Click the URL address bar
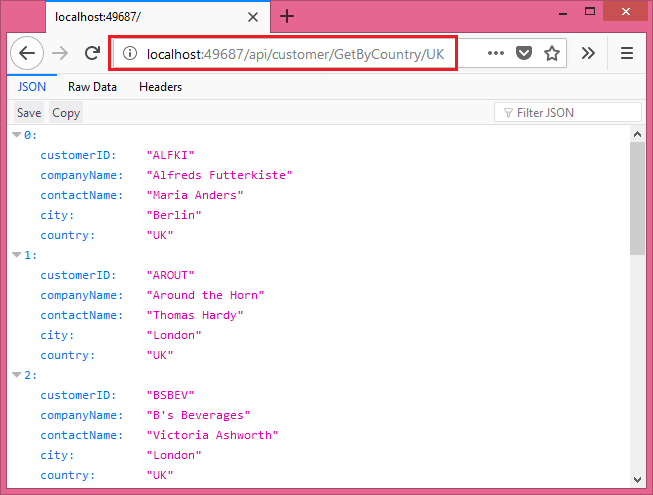 [300, 53]
